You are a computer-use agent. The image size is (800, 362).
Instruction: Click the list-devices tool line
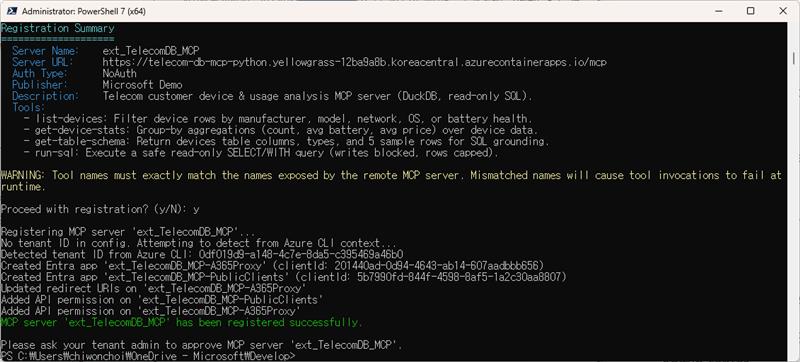pyautogui.click(x=278, y=119)
